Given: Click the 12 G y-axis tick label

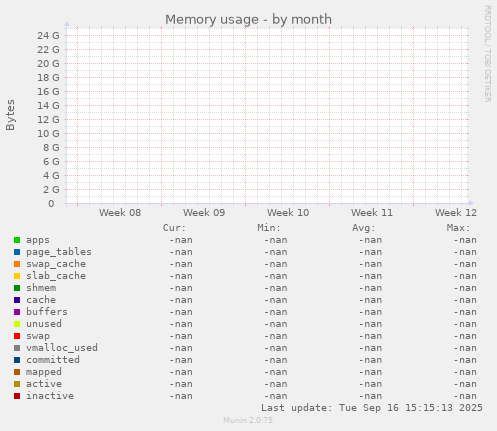Looking at the screenshot, I should click(x=48, y=120).
